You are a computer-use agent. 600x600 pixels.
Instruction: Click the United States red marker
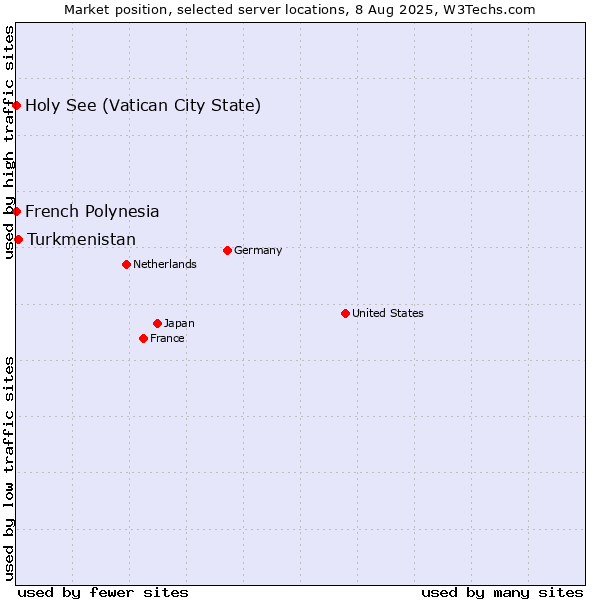(346, 314)
